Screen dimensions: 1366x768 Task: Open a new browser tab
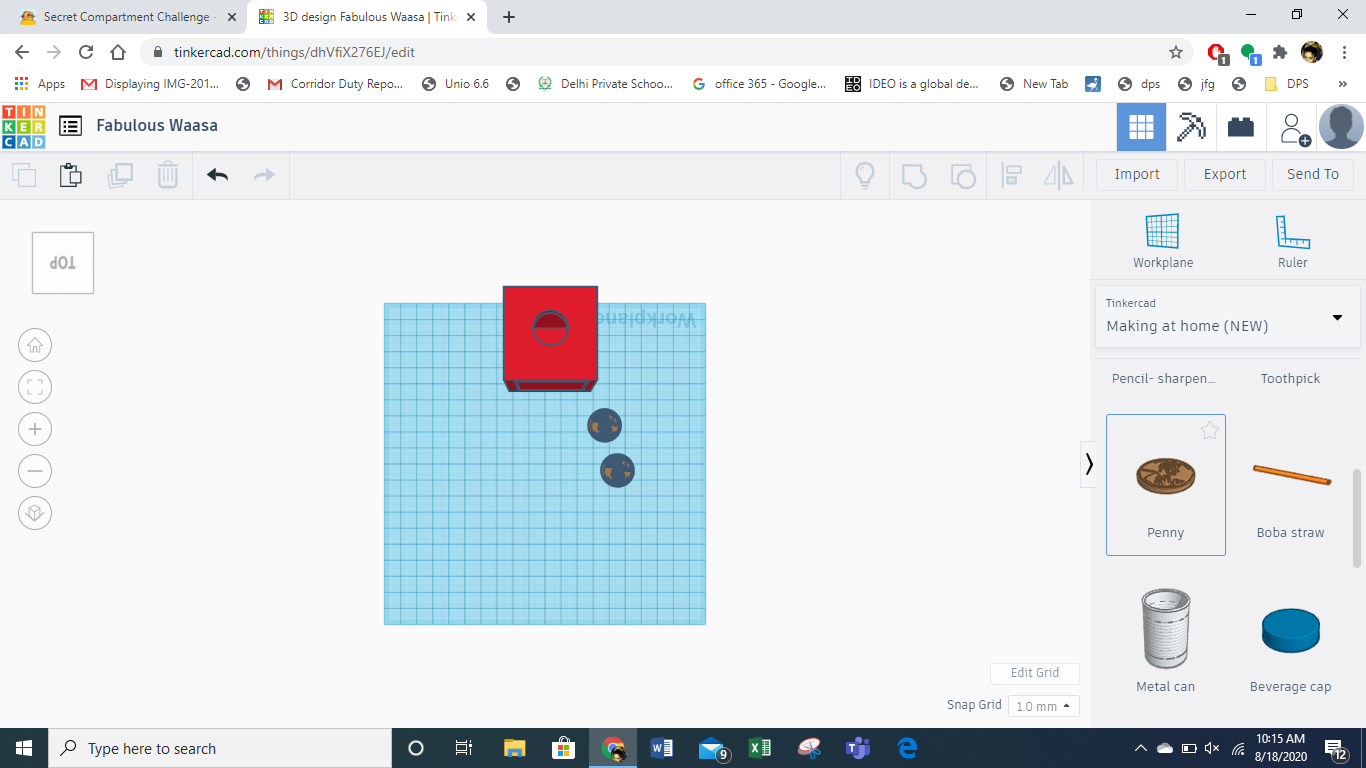click(x=509, y=17)
